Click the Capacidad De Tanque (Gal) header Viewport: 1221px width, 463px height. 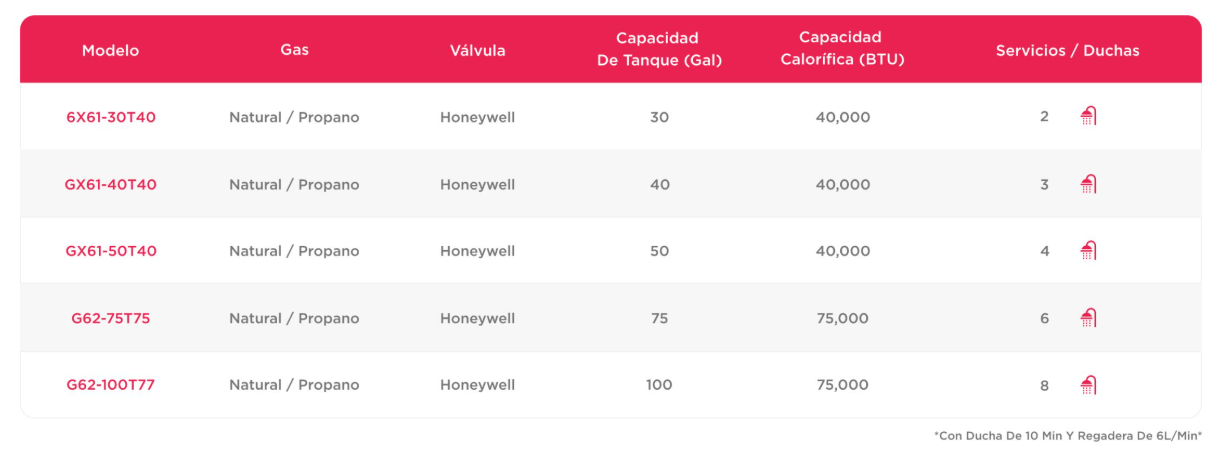pos(659,49)
